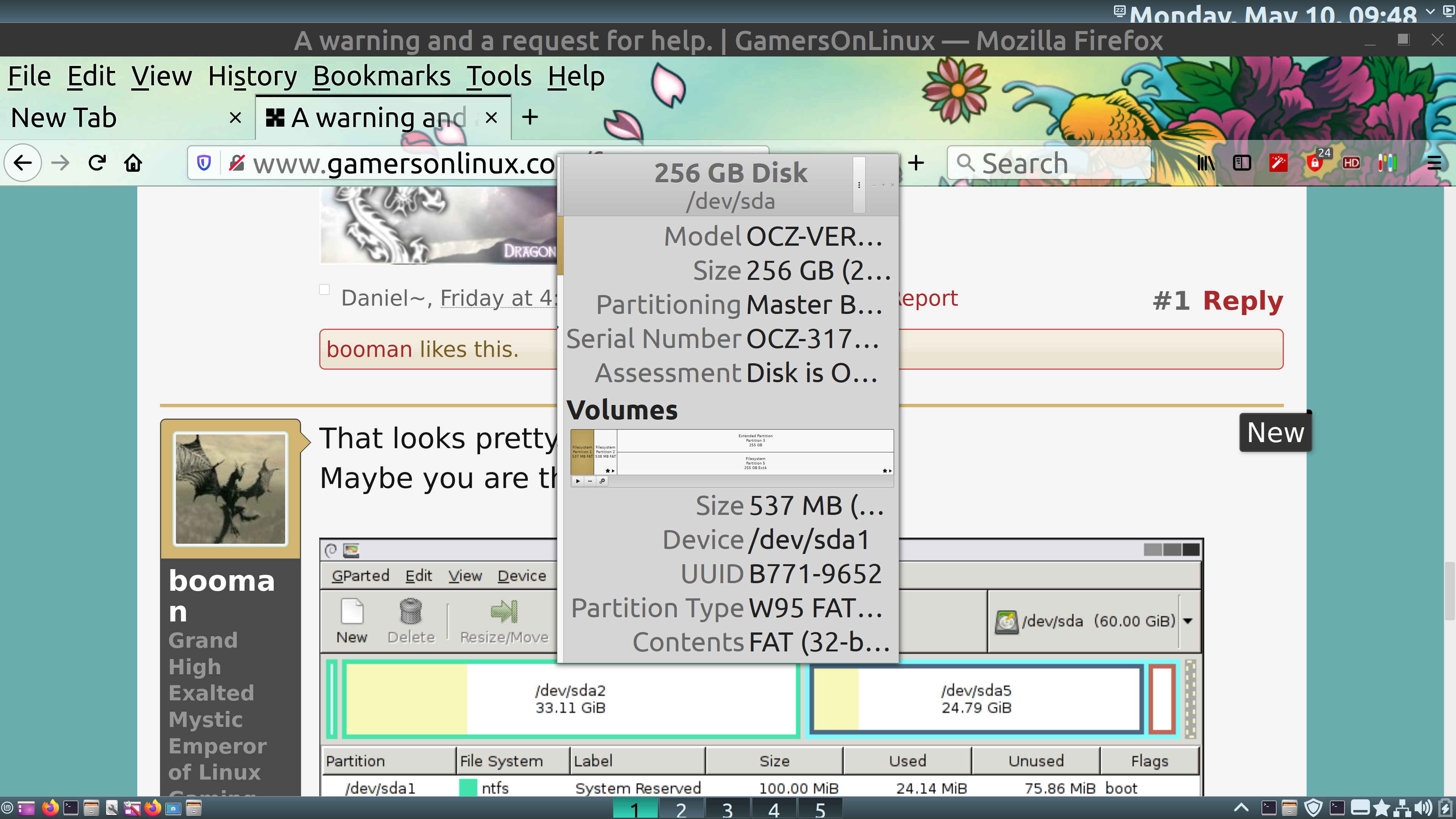
Task: Close the 'A warning and' tab
Action: 491,118
